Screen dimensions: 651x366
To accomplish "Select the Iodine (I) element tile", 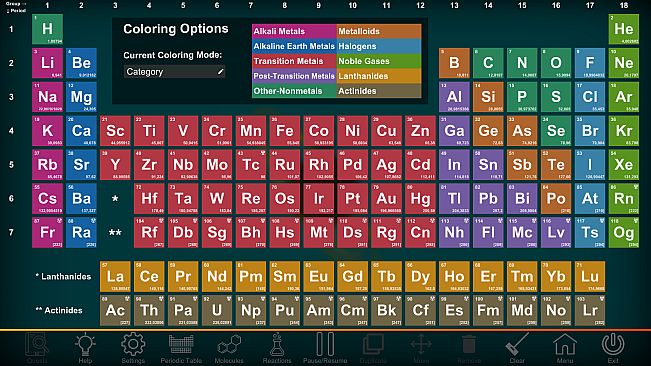I will point(590,165).
